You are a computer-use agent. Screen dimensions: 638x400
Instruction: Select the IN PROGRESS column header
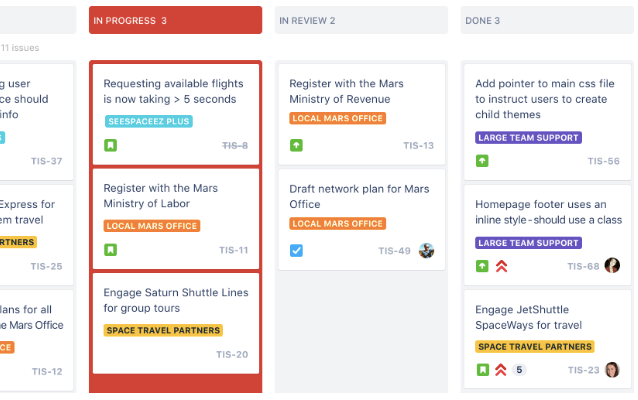pos(175,20)
